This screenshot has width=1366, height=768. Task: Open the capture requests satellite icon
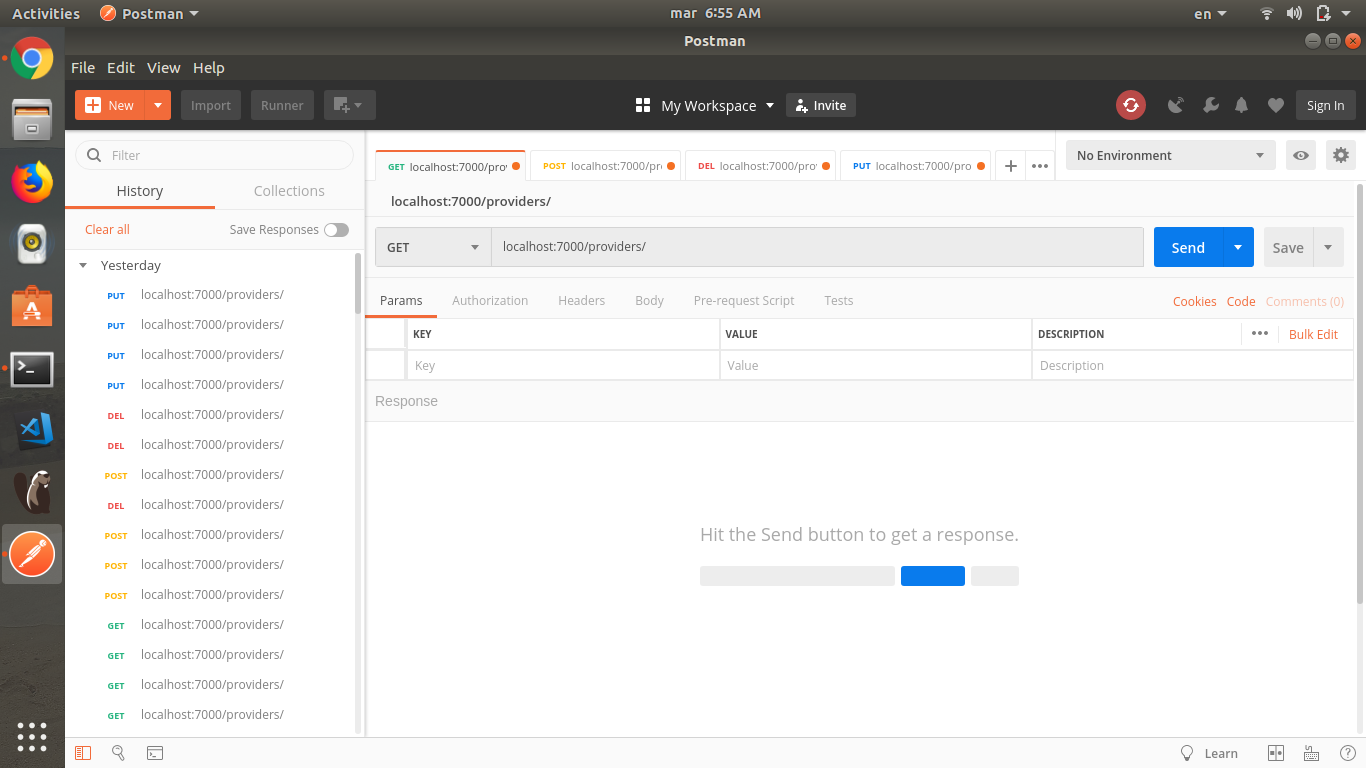coord(1176,105)
